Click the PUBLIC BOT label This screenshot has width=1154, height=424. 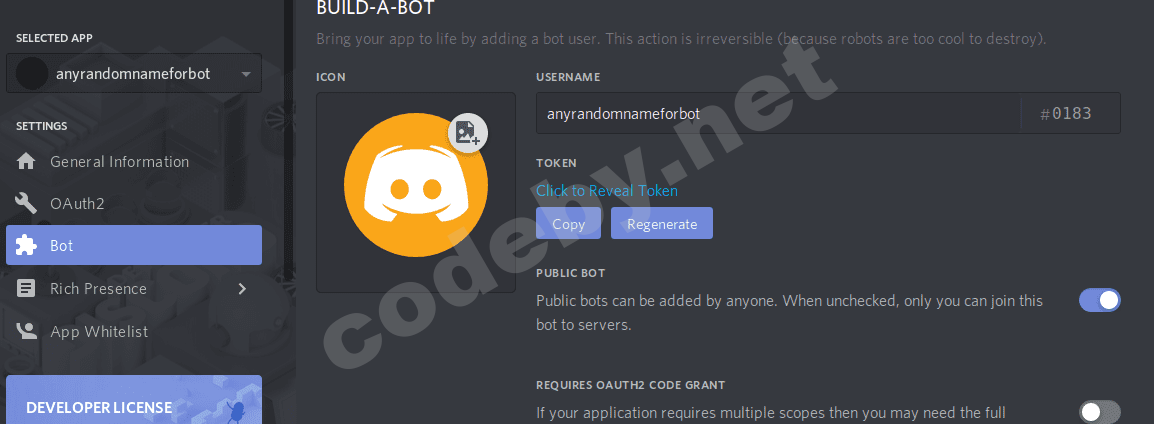(x=570, y=273)
